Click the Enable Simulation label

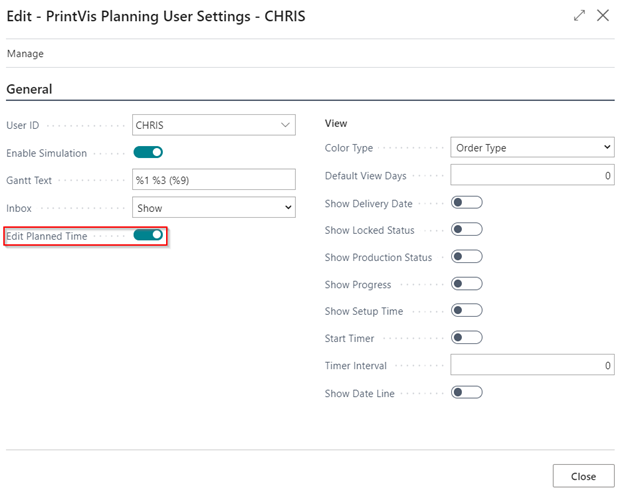pos(47,153)
